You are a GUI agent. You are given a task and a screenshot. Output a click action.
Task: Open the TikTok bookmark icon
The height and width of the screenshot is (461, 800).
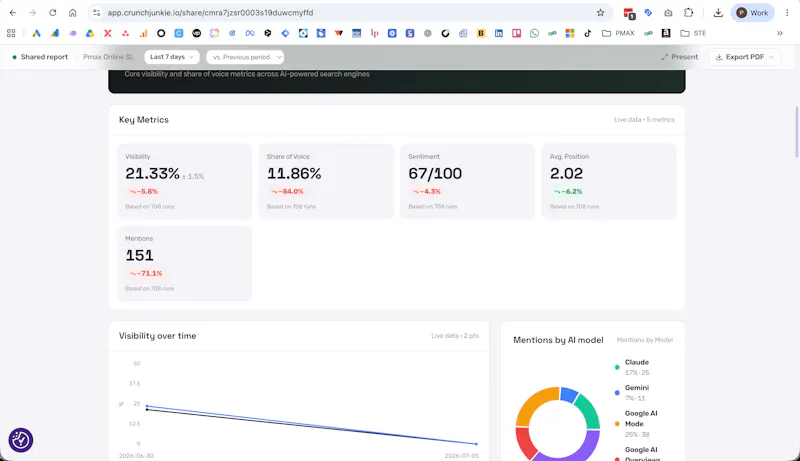point(588,33)
